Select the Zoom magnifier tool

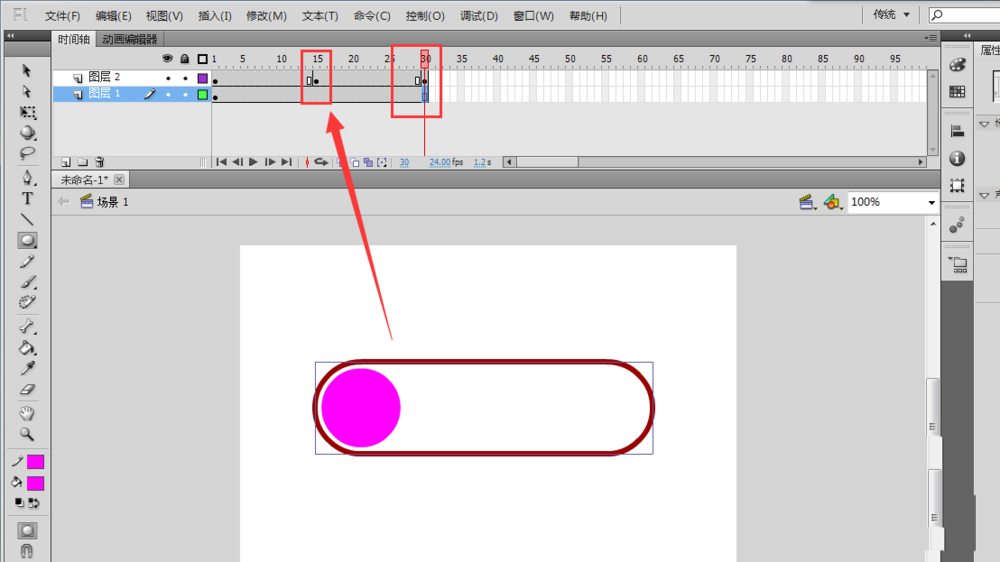click(27, 434)
